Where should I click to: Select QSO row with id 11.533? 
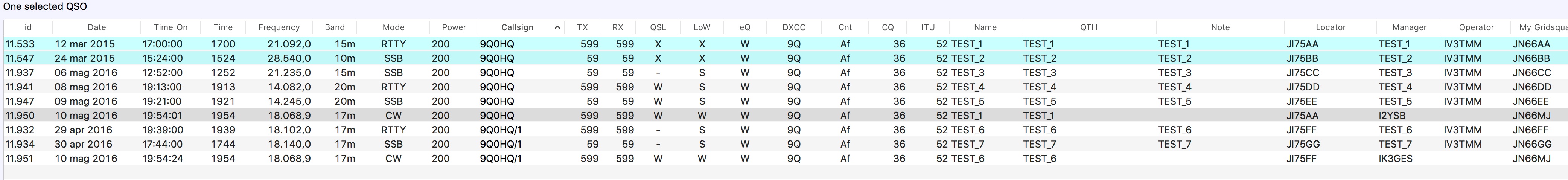point(785,44)
